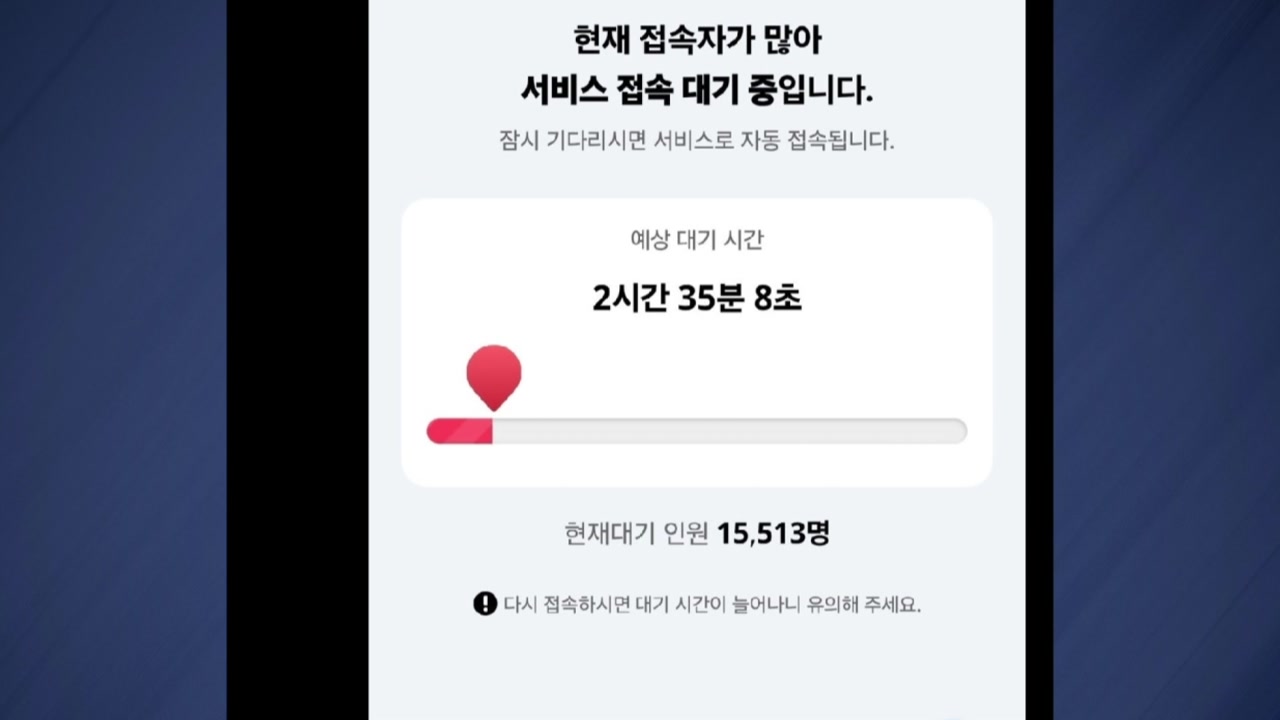Select the 현재대기 인원 label
Image resolution: width=1280 pixels, height=720 pixels.
coord(636,533)
